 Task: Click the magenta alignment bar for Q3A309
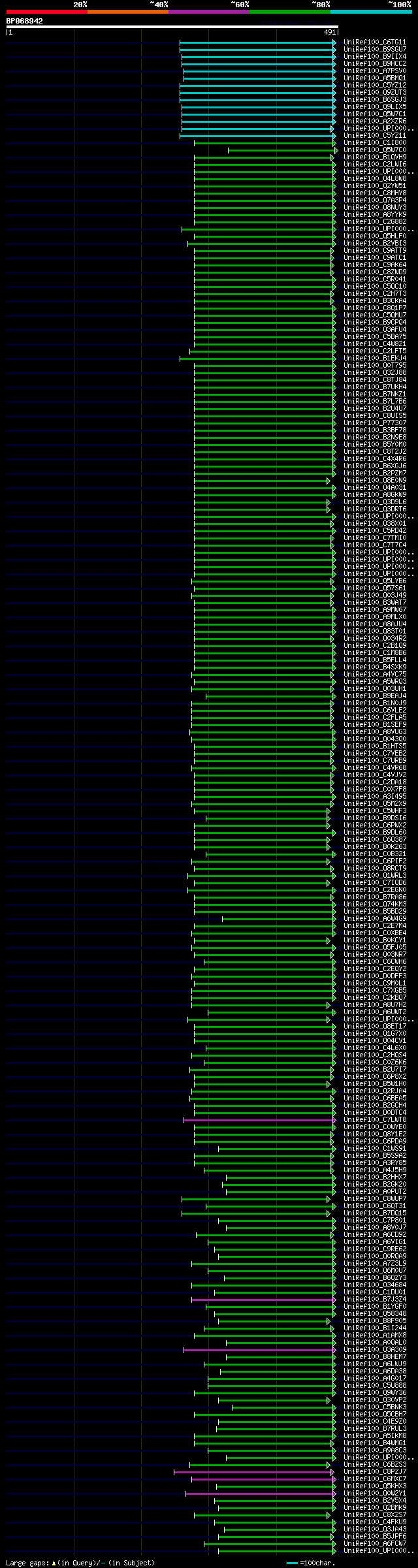point(259,1350)
